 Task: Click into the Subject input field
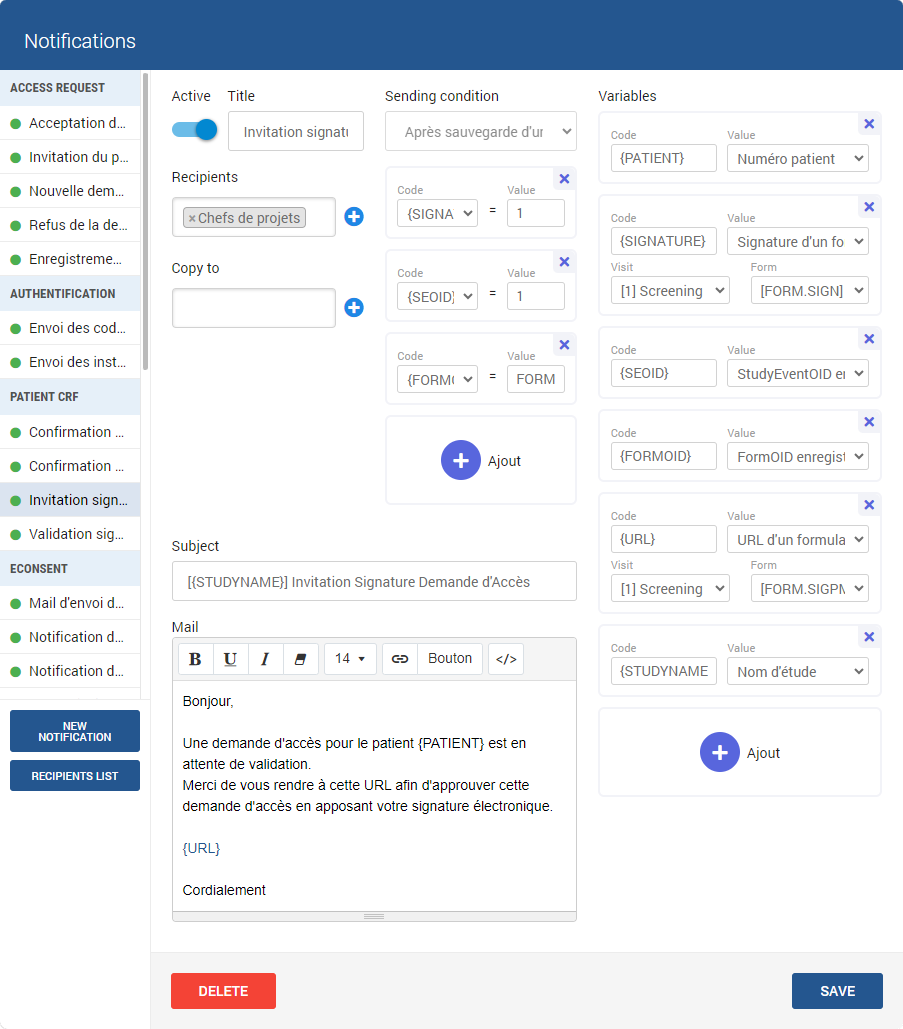click(374, 581)
